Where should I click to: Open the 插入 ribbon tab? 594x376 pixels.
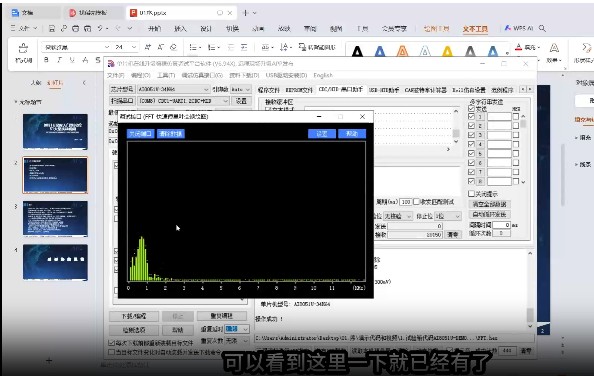click(180, 29)
